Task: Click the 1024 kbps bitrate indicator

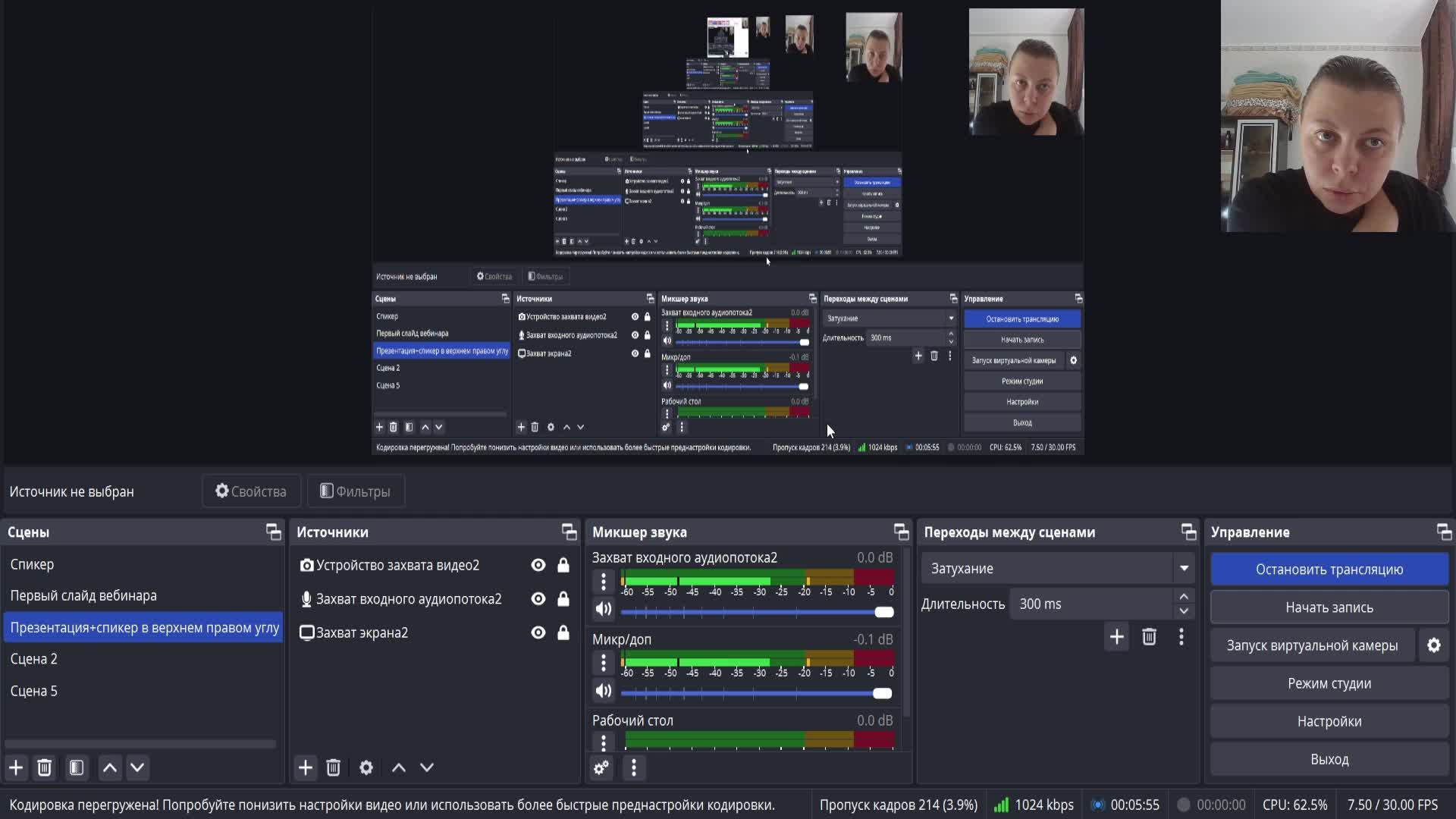Action: (x=1034, y=805)
